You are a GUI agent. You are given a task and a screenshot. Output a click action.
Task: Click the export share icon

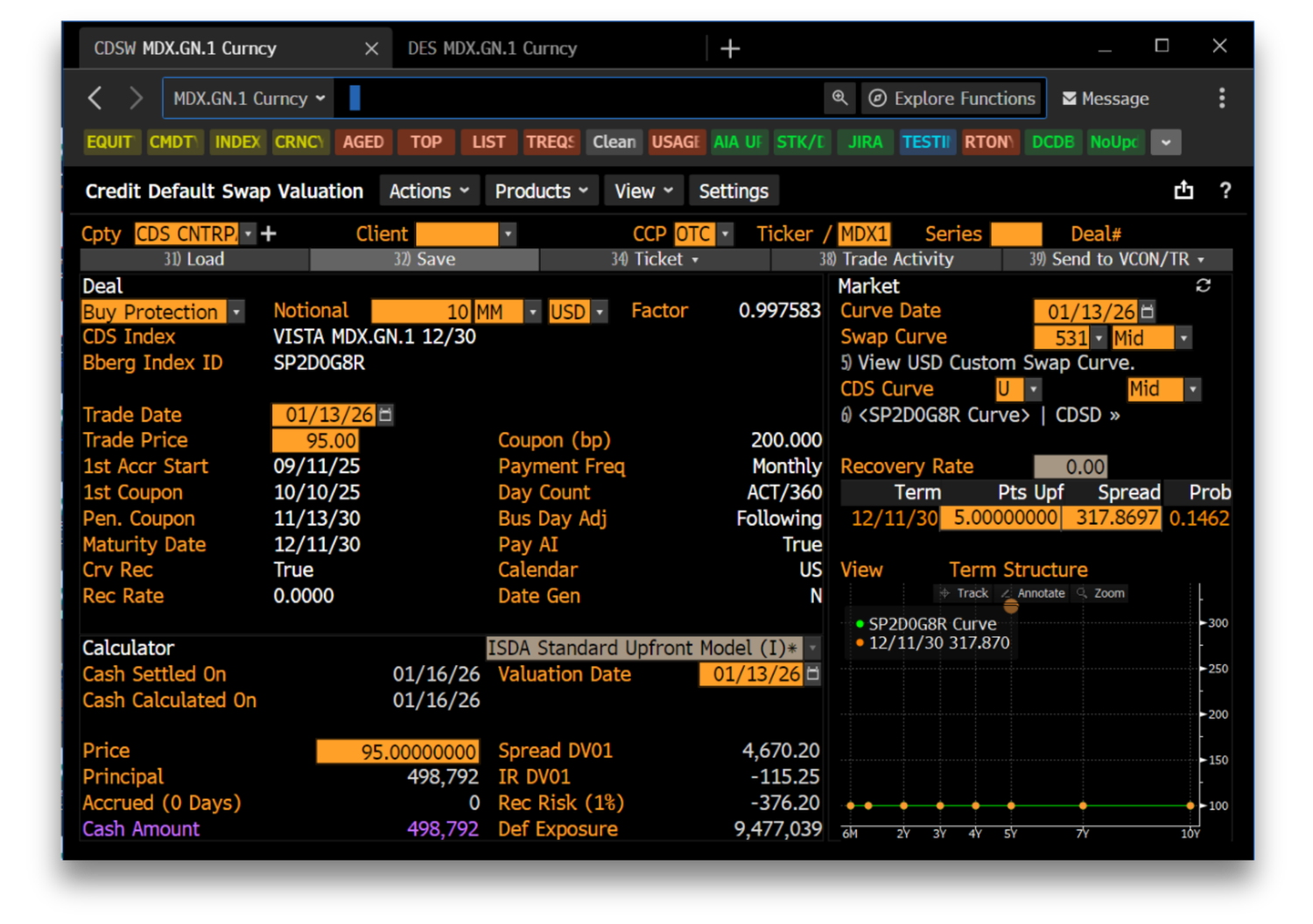[x=1183, y=190]
